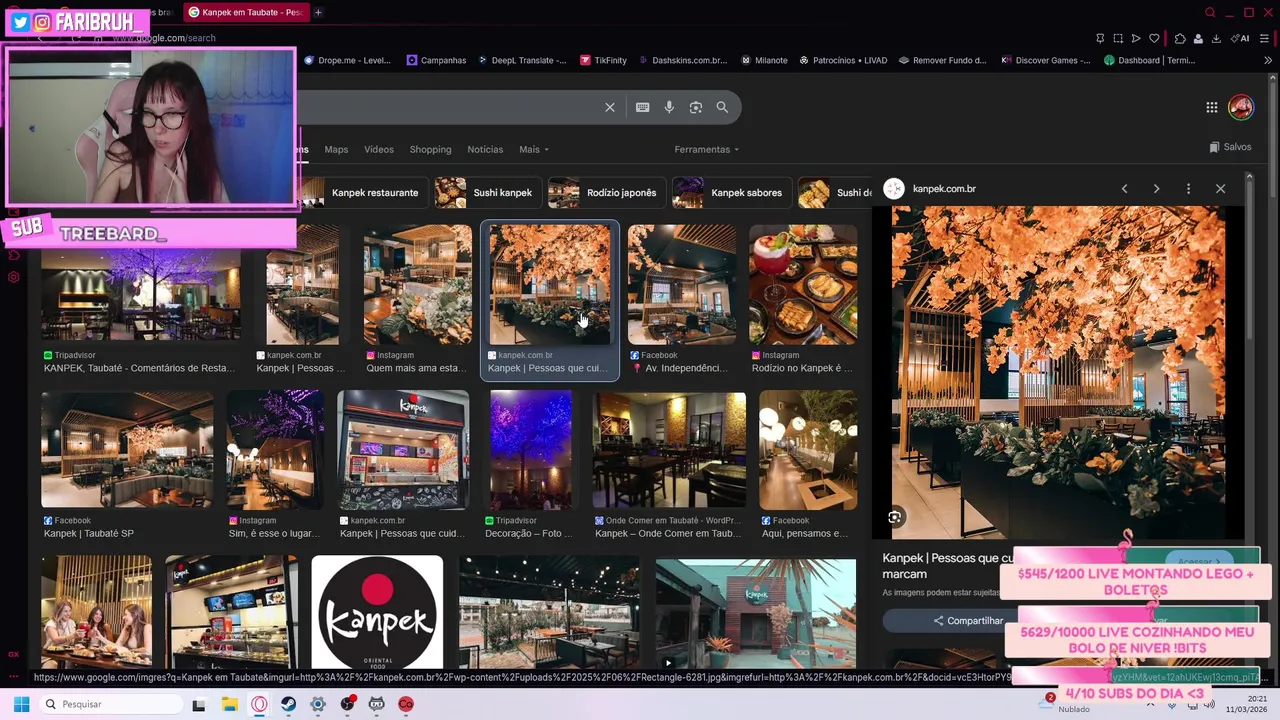1280x720 pixels.
Task: Open Opera easy setup menu icon
Action: click(1265, 39)
